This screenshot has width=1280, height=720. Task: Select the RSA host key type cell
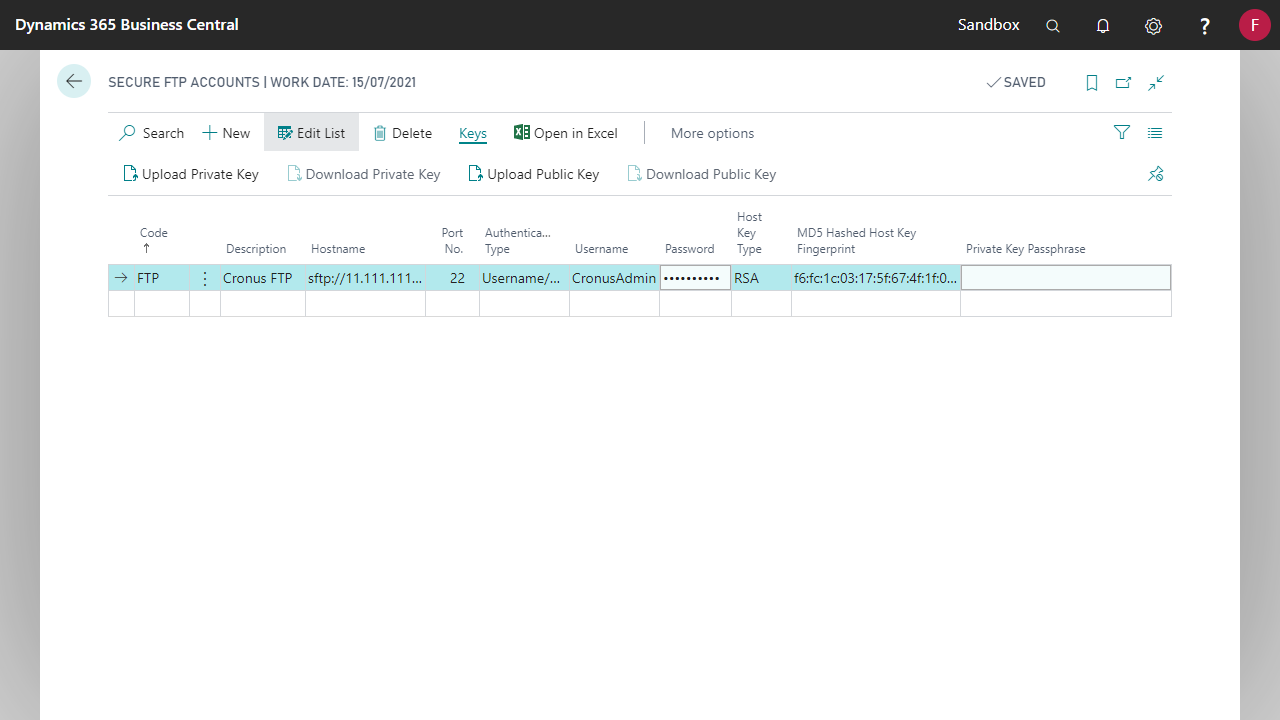pyautogui.click(x=761, y=278)
